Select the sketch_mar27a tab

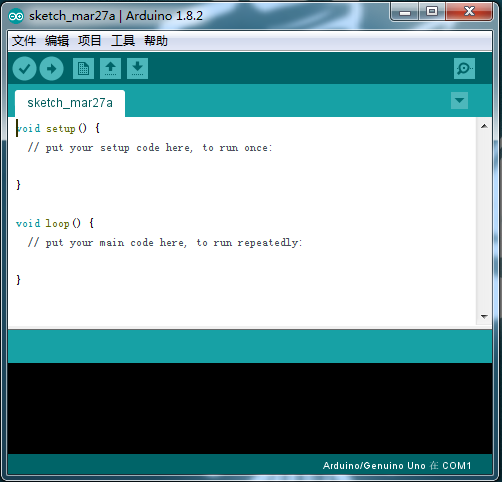[70, 103]
